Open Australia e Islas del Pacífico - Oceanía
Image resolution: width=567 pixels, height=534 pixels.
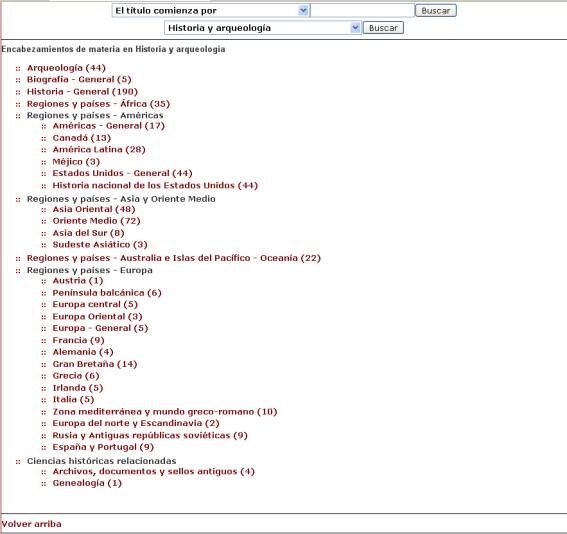174,258
